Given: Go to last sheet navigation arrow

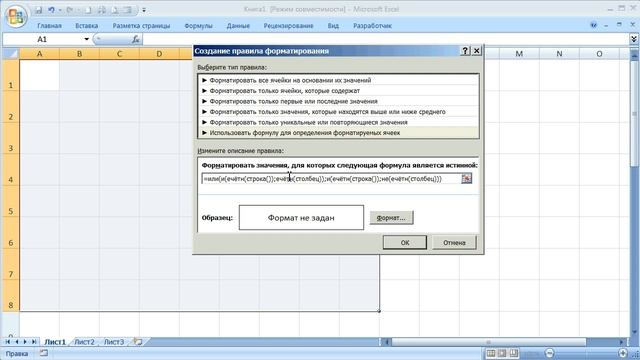Looking at the screenshot, I should pos(34,342).
